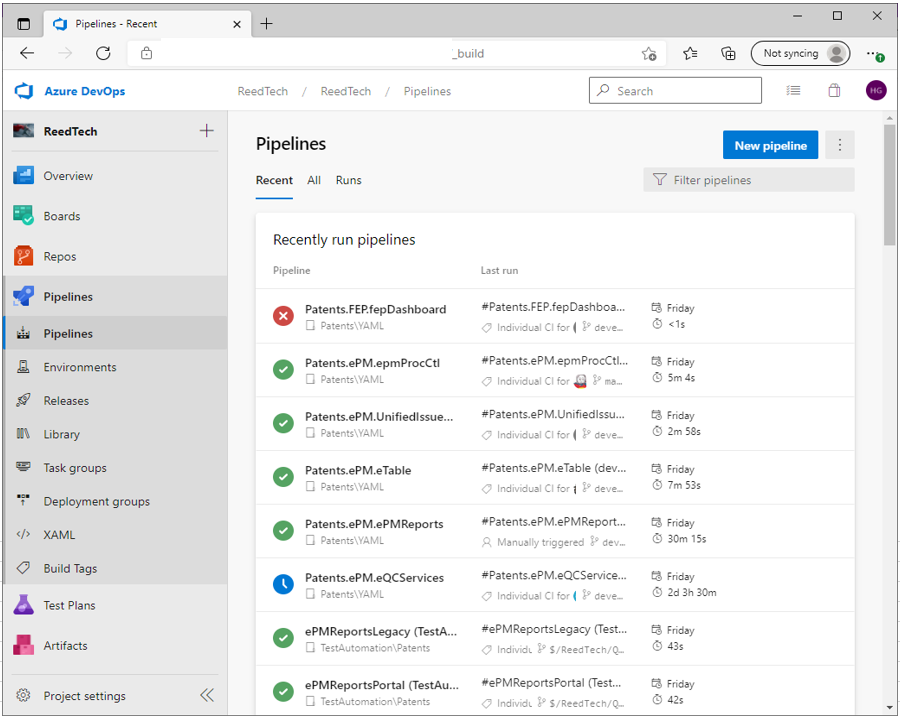This screenshot has width=900, height=718.
Task: Select Environments in the Pipelines submenu
Action: (x=79, y=367)
